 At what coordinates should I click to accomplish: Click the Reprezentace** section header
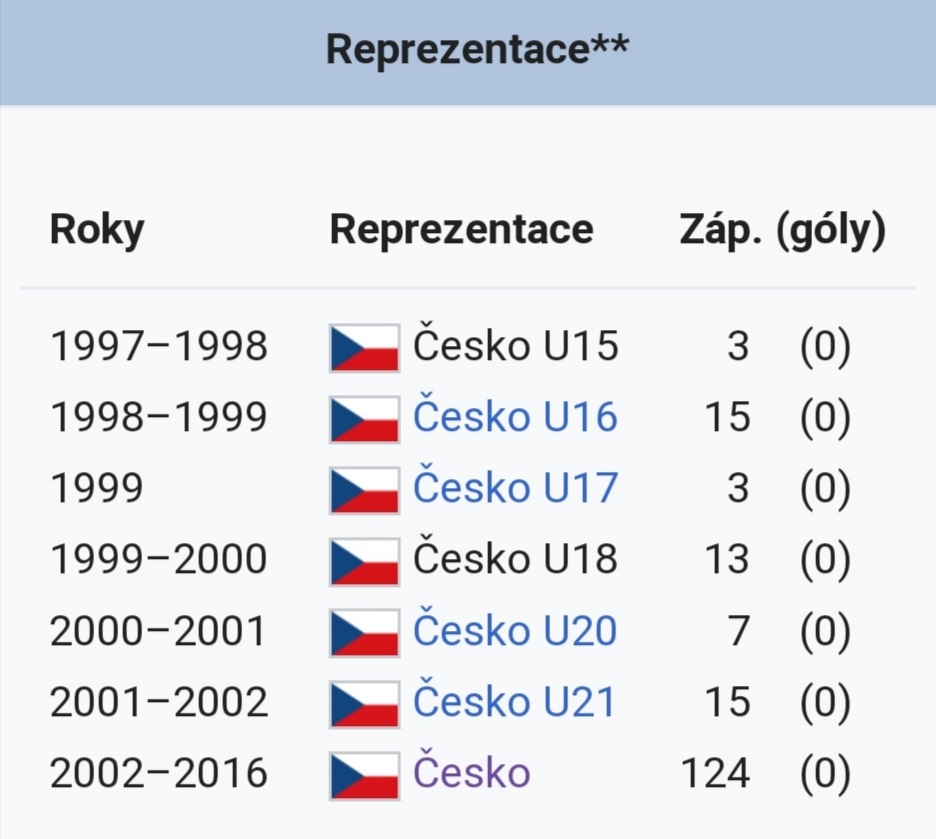477,49
